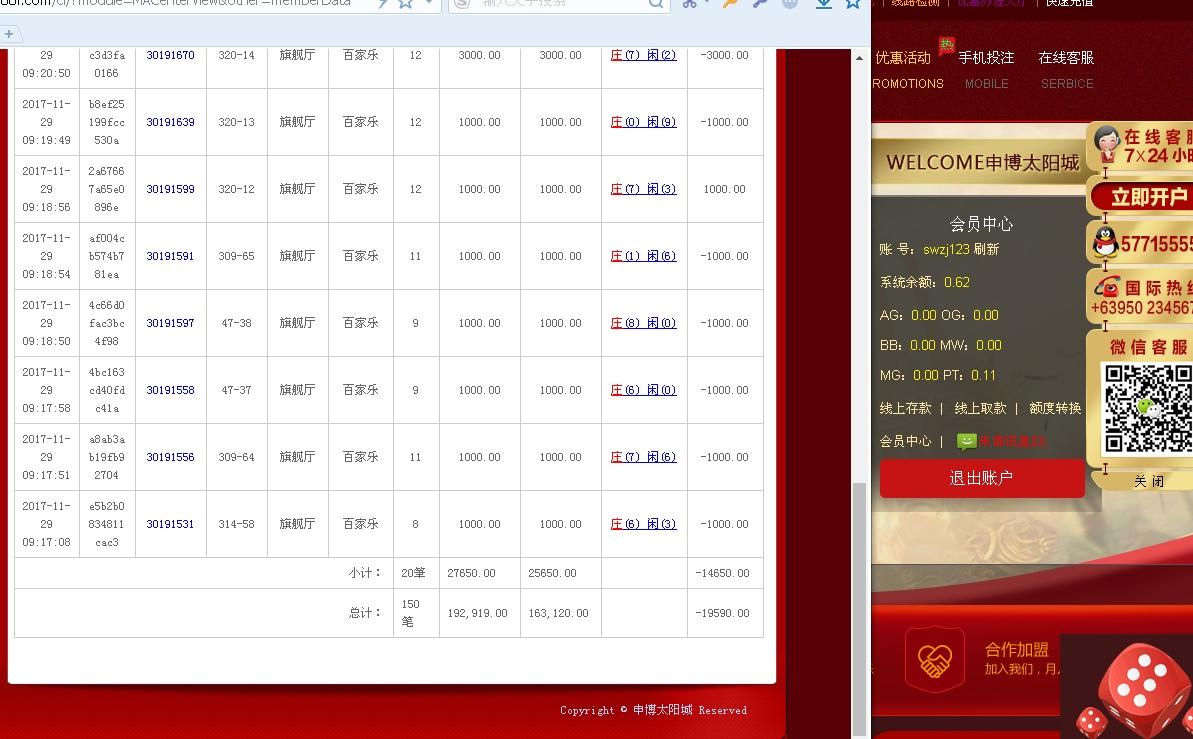1193x739 pixels.
Task: Open the 优惠活动 promotions menu
Action: tap(903, 58)
